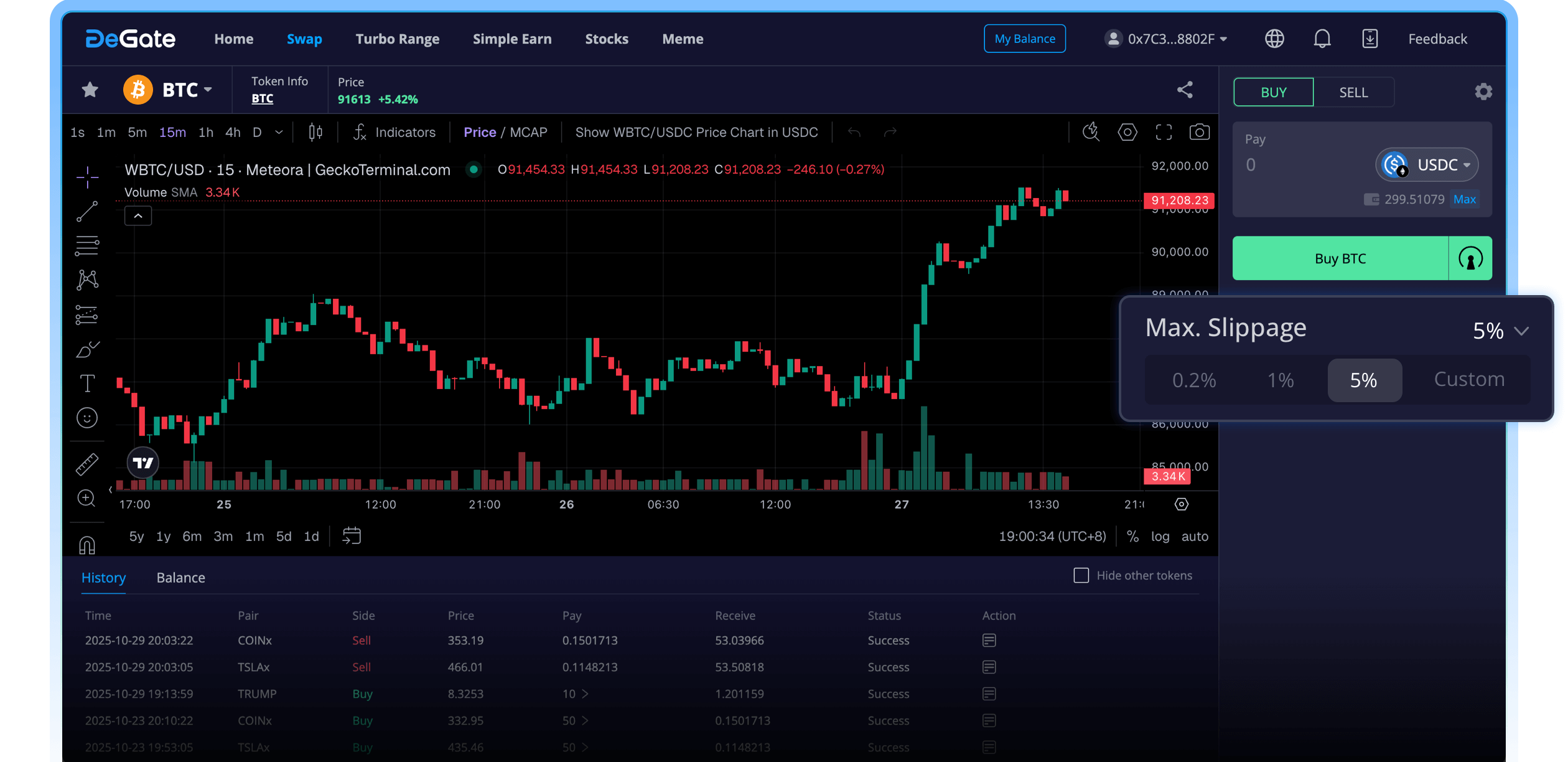Image resolution: width=1568 pixels, height=762 pixels.
Task: Click the Buy BTC button
Action: point(1340,258)
